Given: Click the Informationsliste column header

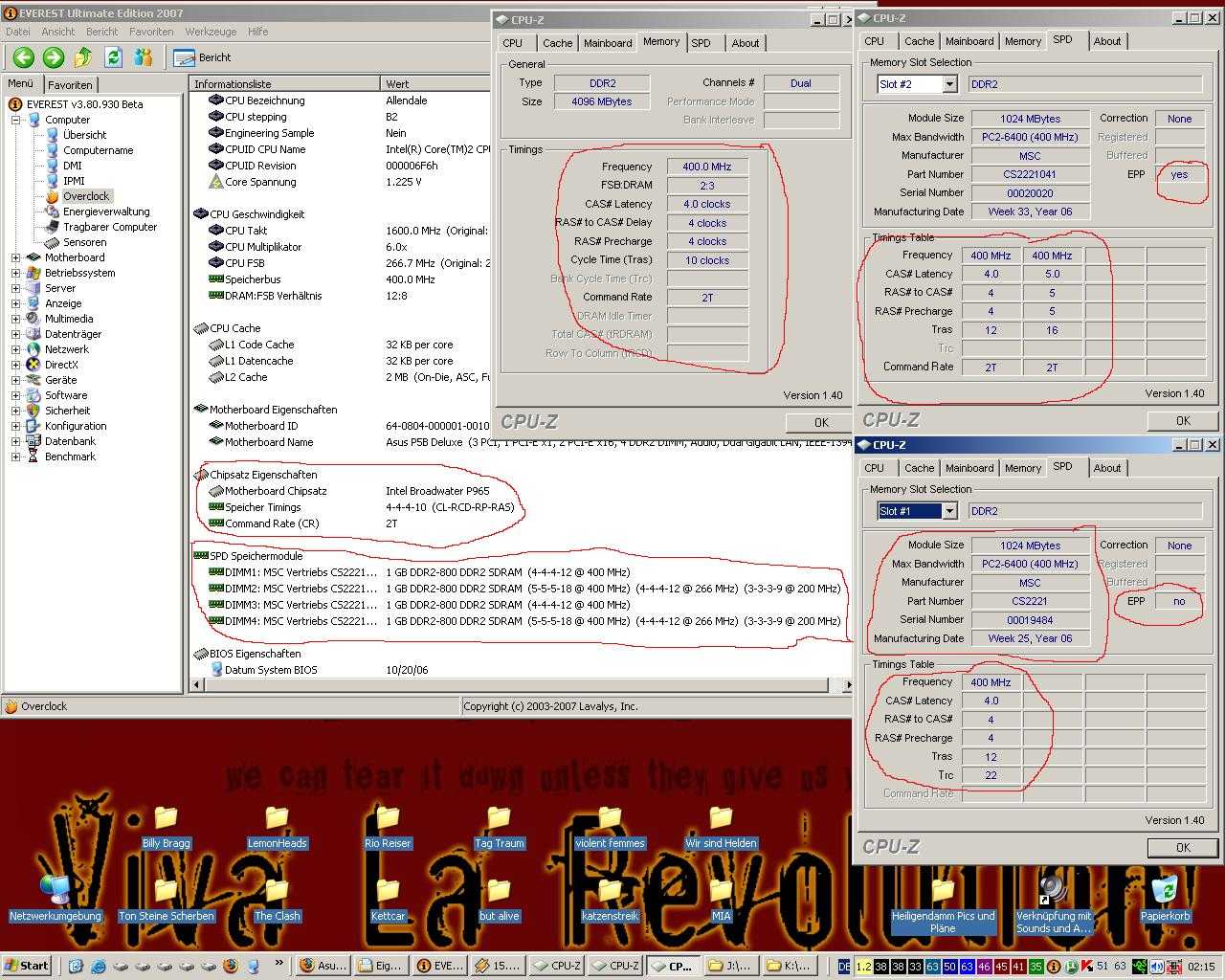Looking at the screenshot, I should pos(284,84).
